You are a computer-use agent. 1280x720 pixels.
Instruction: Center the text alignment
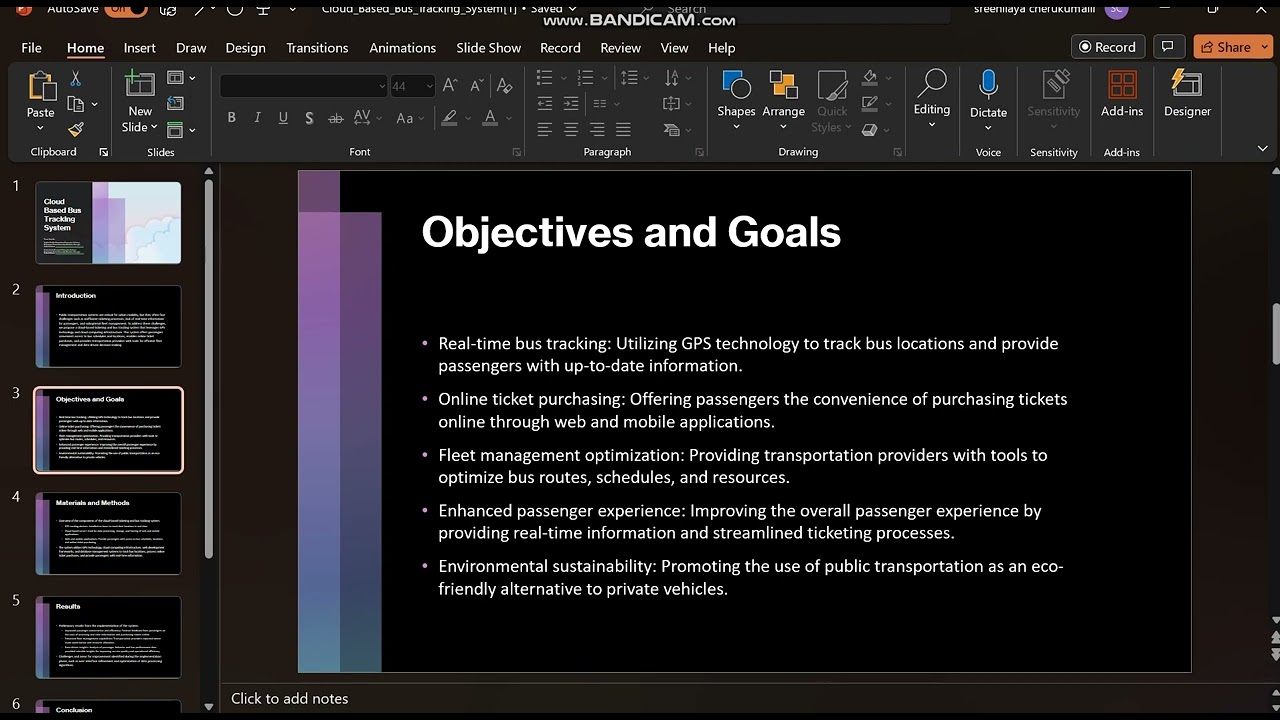571,130
